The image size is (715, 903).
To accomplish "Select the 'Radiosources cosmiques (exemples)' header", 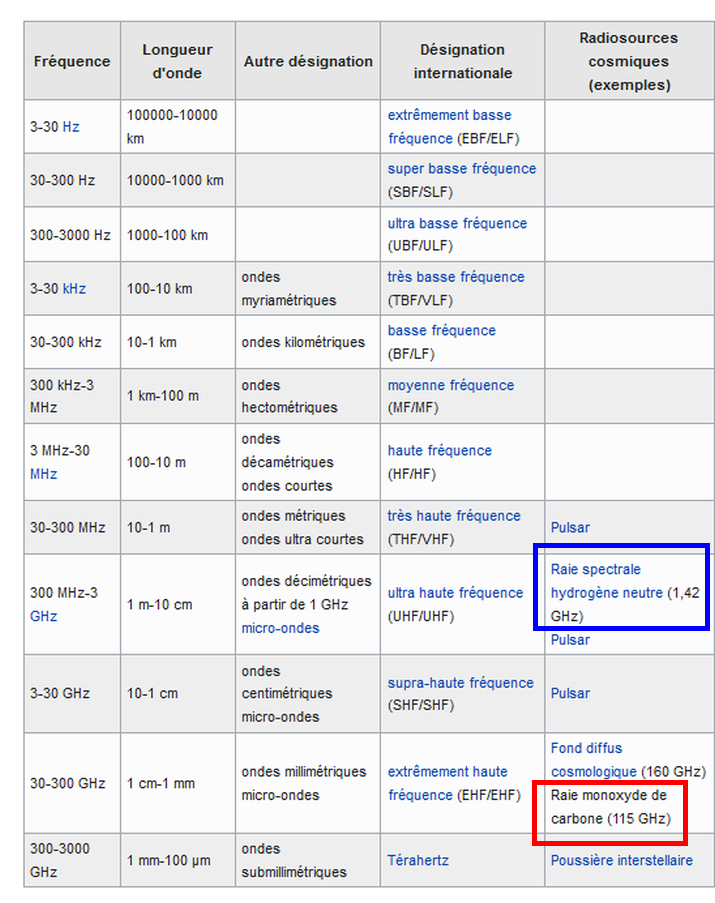I will point(629,61).
